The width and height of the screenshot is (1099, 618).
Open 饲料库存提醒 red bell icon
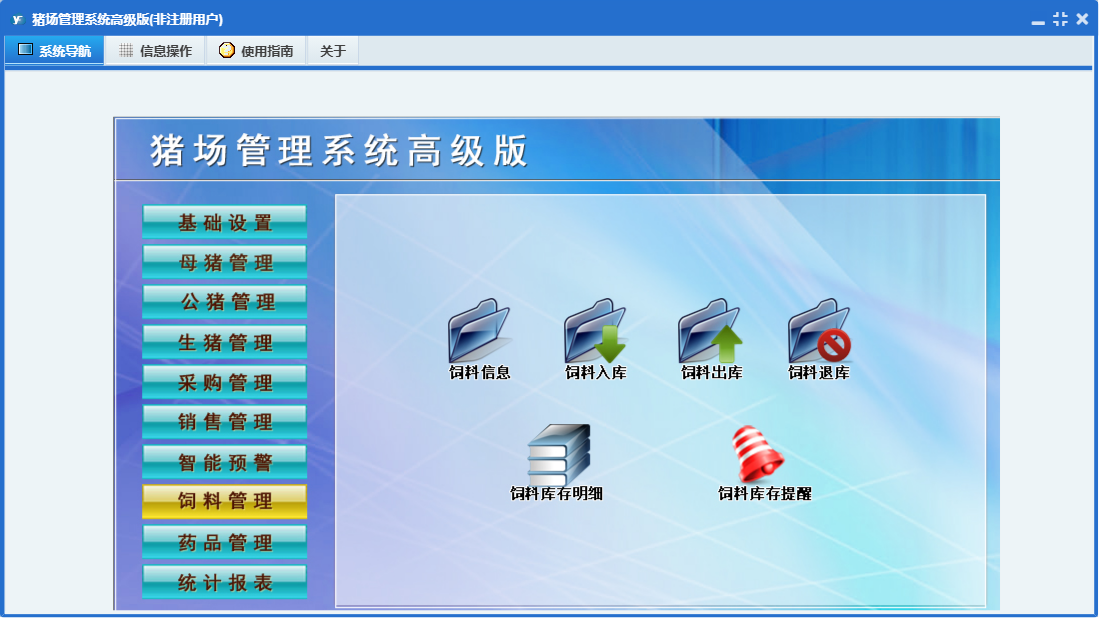(x=758, y=454)
